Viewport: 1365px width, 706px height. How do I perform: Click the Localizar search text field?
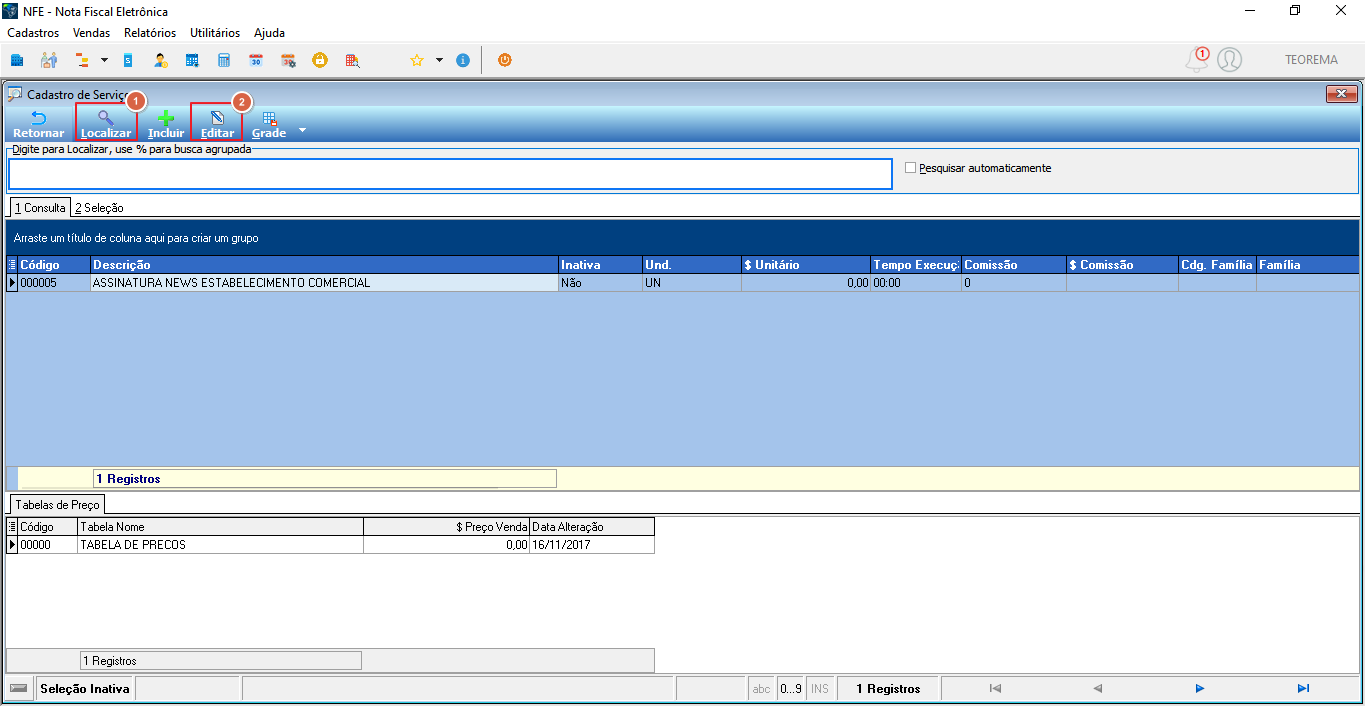tap(450, 173)
